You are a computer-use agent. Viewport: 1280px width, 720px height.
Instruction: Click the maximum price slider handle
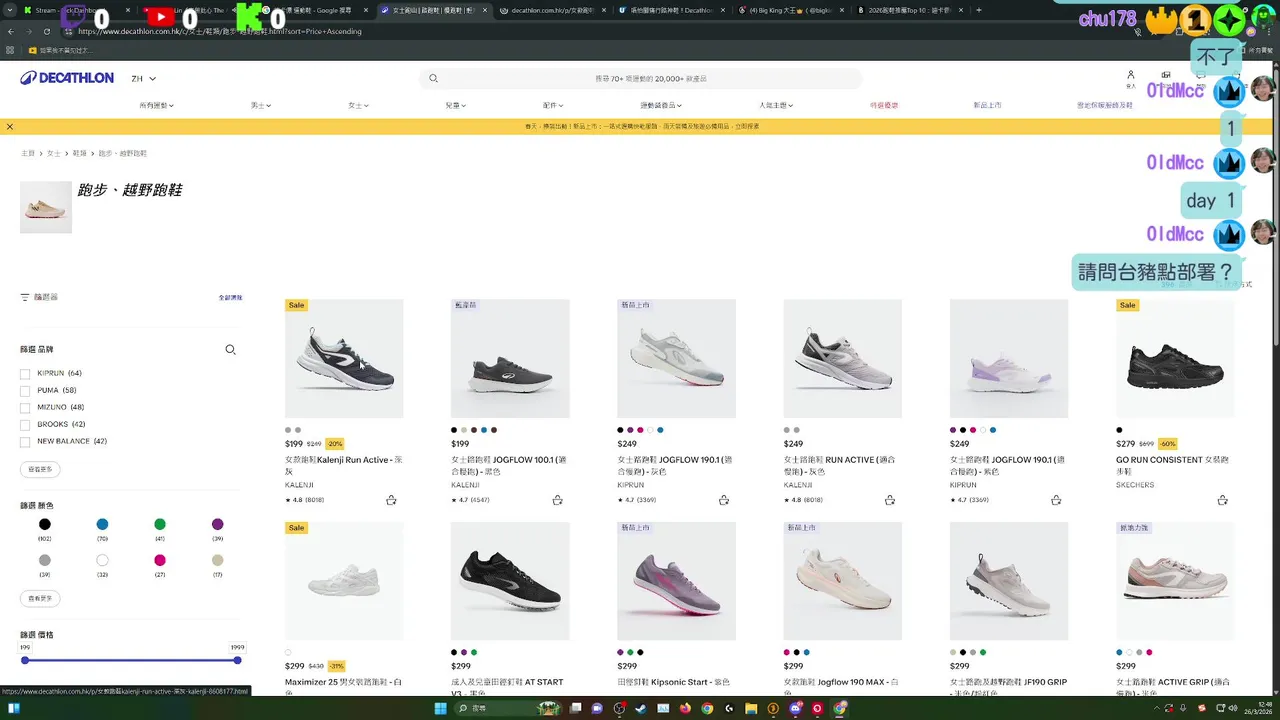[238, 660]
